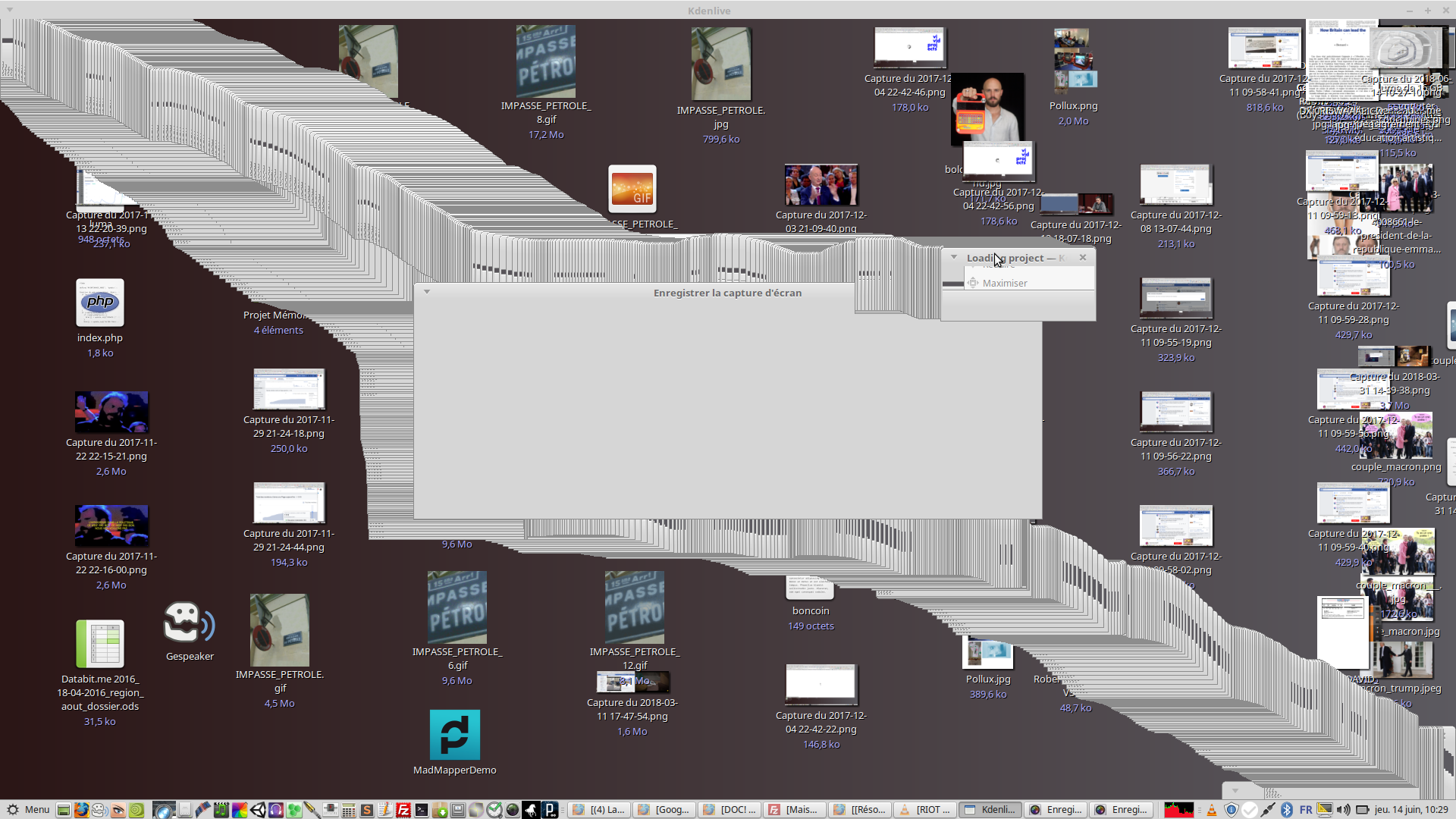Open the terminal launcher in the panel
Image resolution: width=1456 pixels, height=819 pixels.
pyautogui.click(x=422, y=810)
